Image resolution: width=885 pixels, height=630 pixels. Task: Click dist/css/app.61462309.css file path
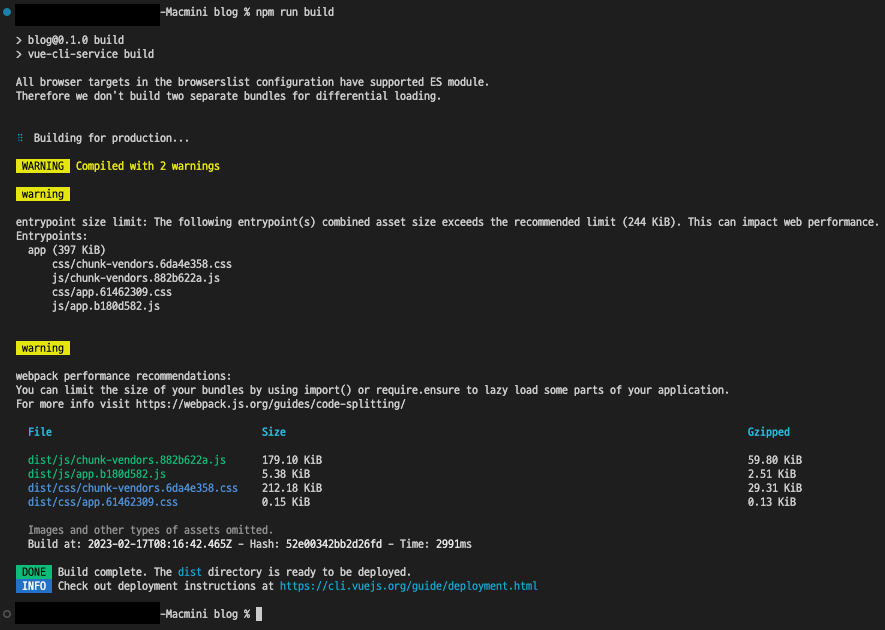pos(103,502)
